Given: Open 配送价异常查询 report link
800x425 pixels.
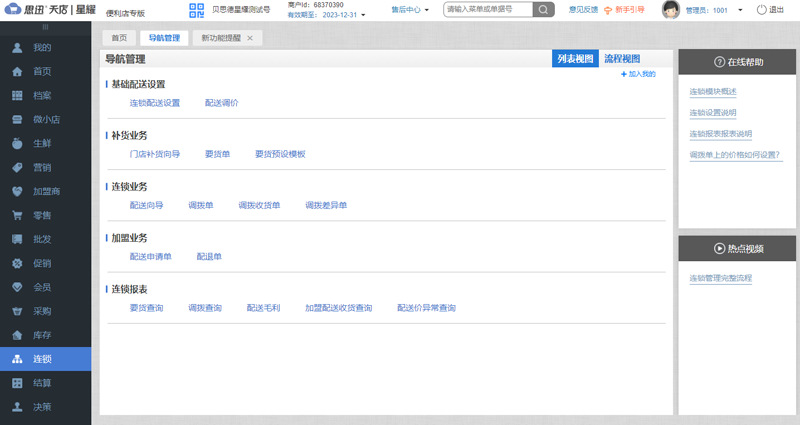Looking at the screenshot, I should click(x=426, y=308).
